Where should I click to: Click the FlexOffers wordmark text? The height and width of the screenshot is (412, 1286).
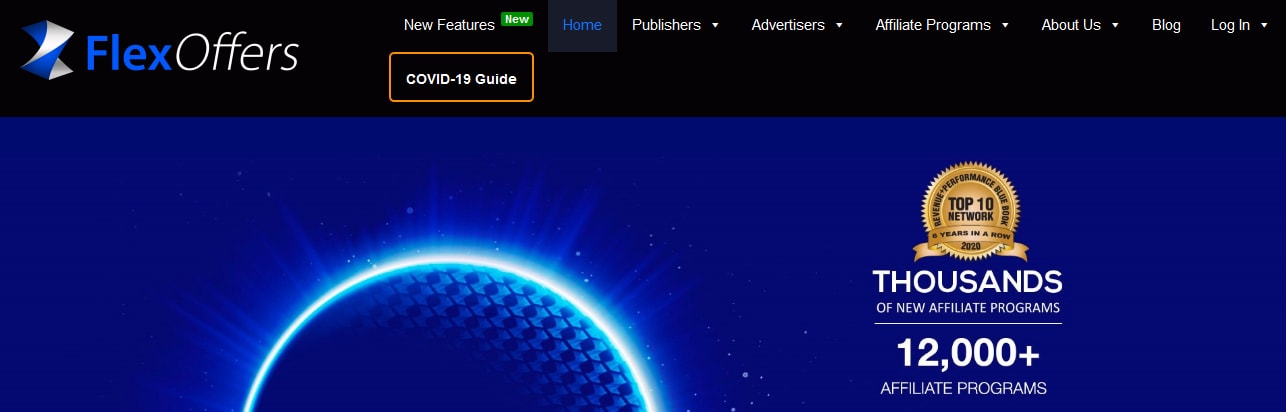tap(192, 53)
